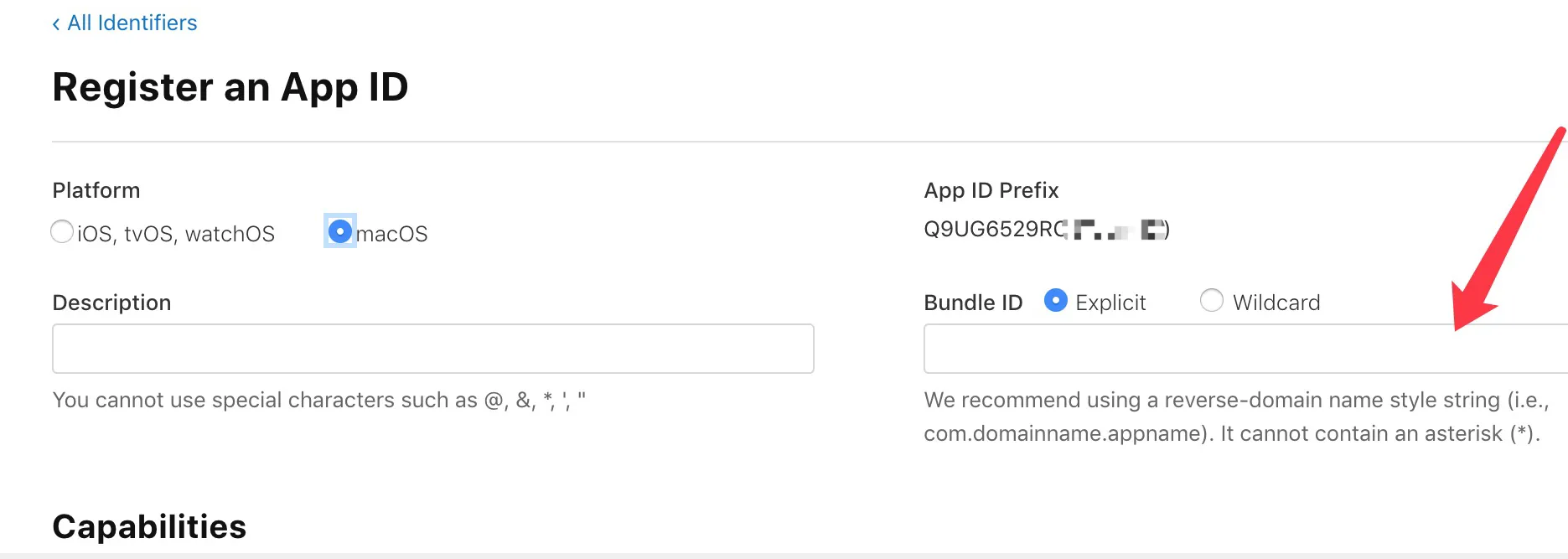Image resolution: width=1568 pixels, height=559 pixels.
Task: Click the "macOS" label text
Action: [391, 234]
